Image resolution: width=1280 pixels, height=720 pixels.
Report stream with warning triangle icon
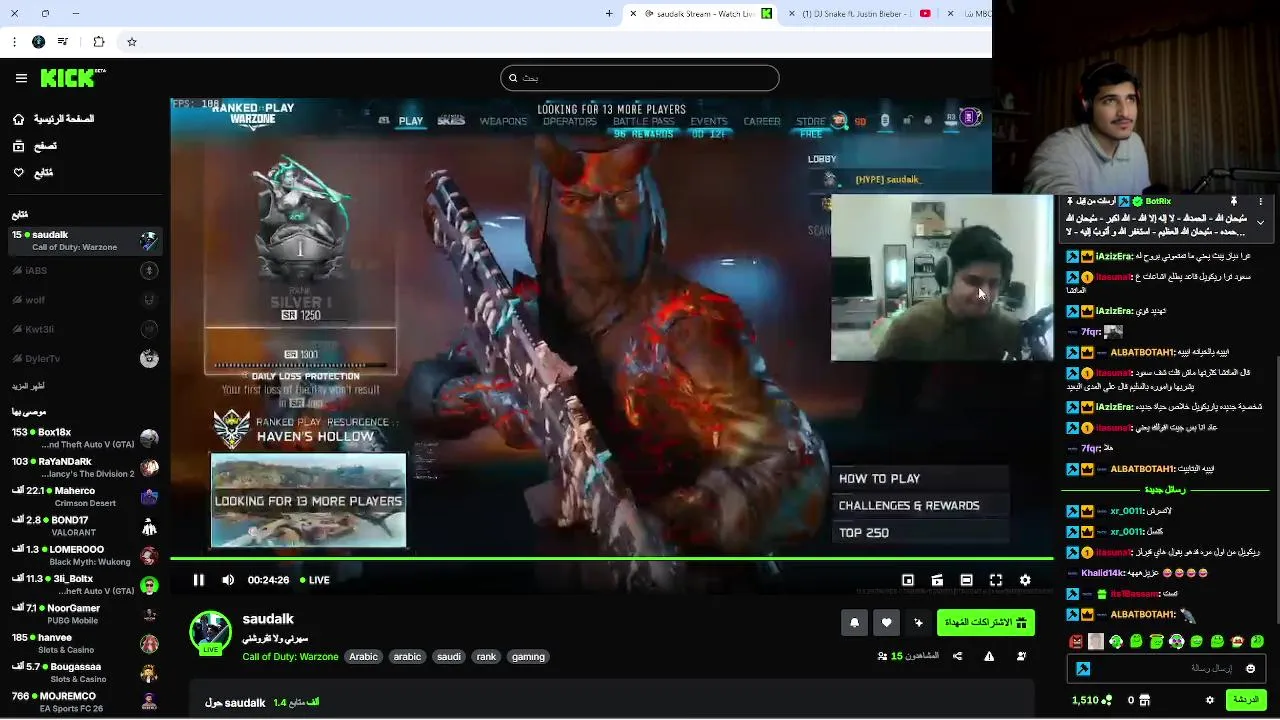click(x=989, y=656)
